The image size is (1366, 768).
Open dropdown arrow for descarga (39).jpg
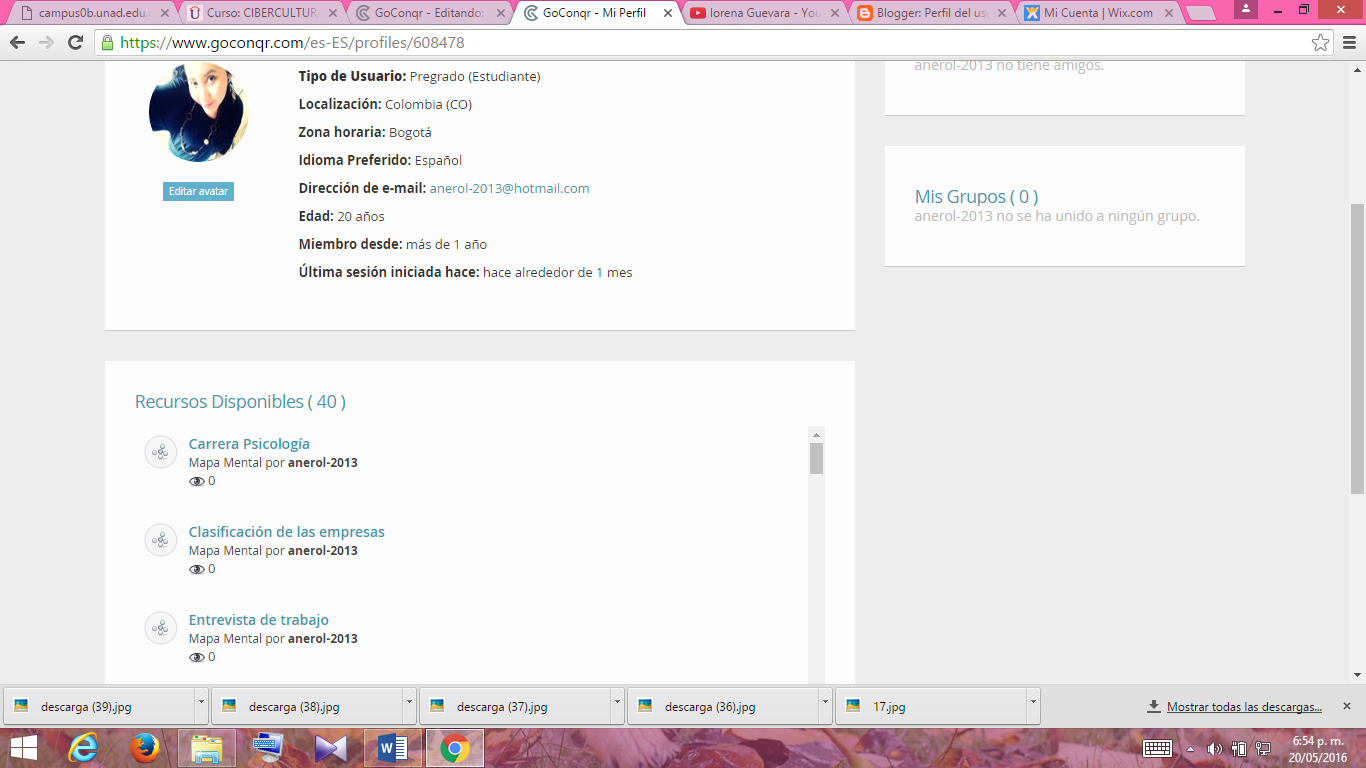[201, 704]
